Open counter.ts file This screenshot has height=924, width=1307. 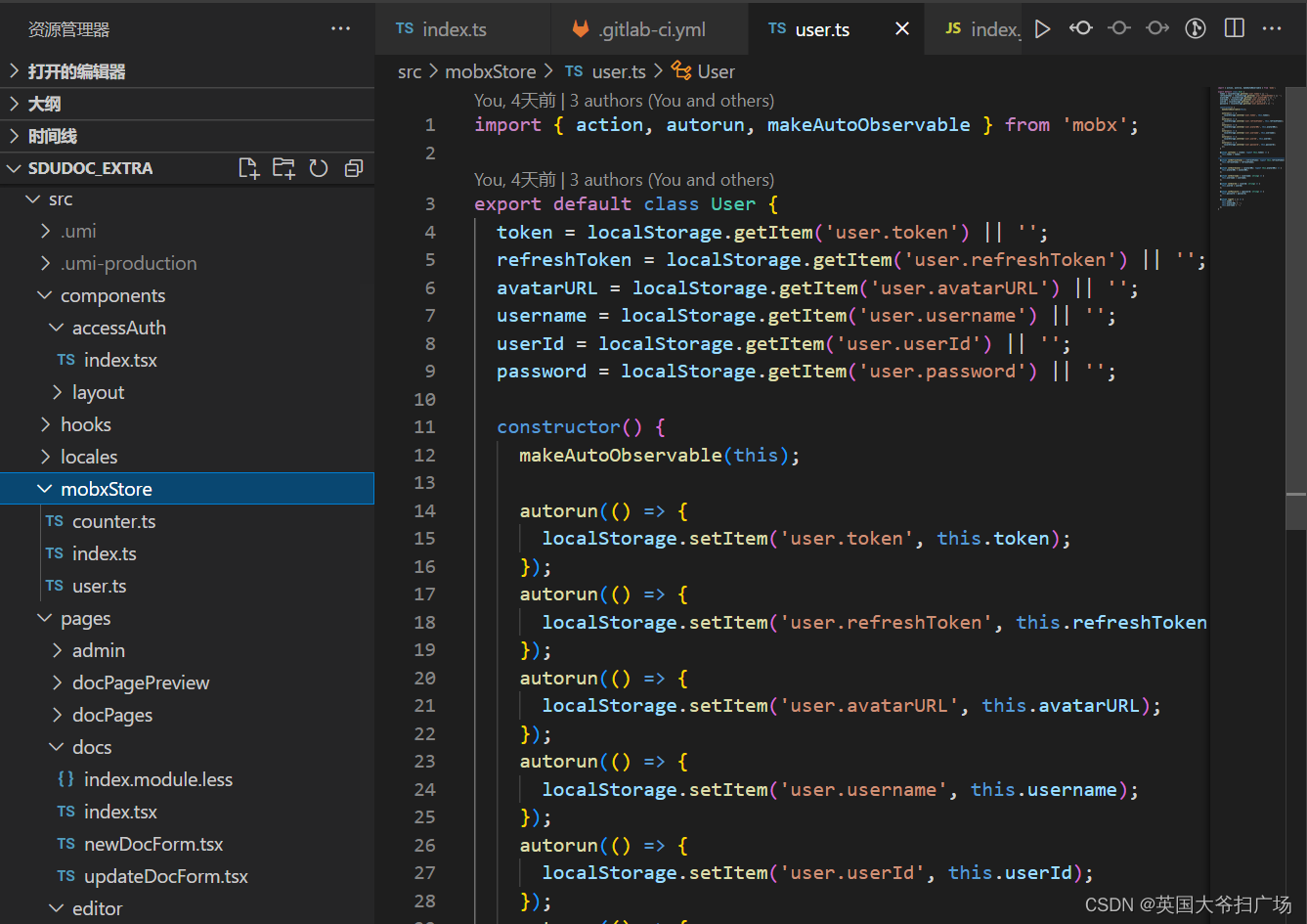(x=187, y=521)
